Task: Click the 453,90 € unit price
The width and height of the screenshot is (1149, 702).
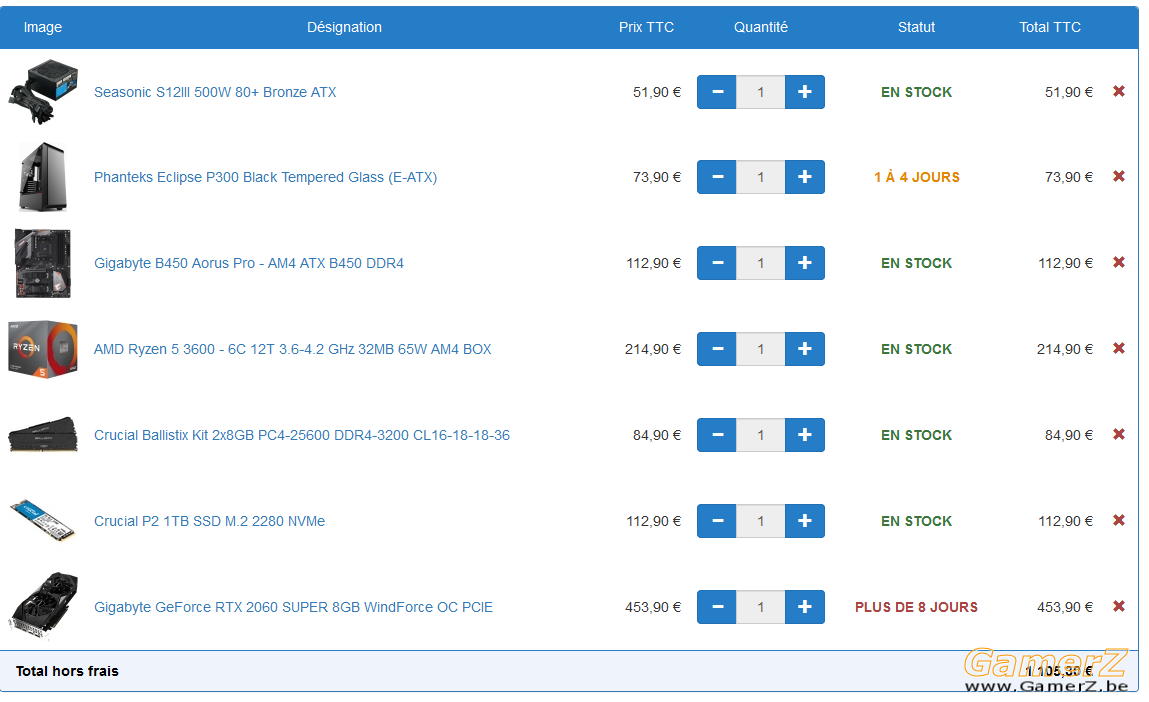Action: click(x=653, y=607)
